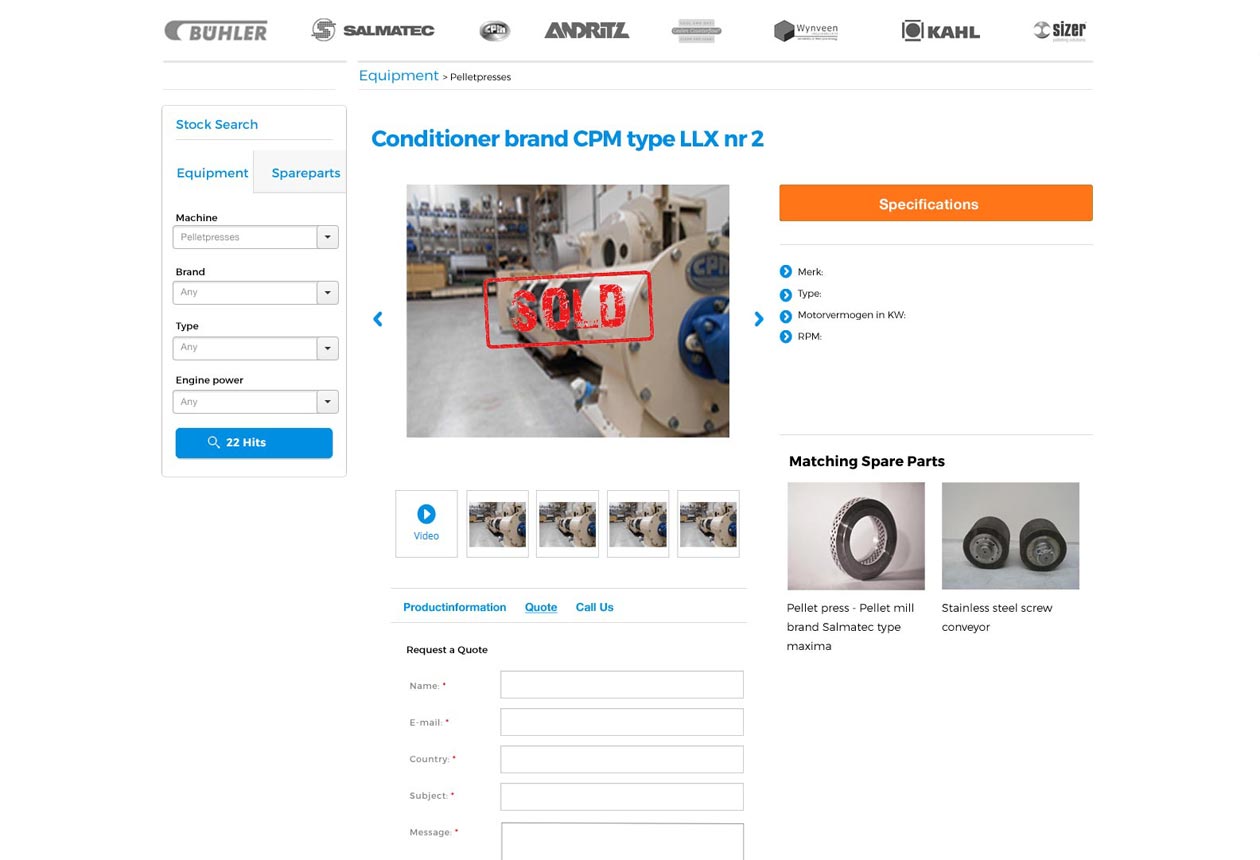Click the "Motorvermogen in KW:" label

[851, 315]
